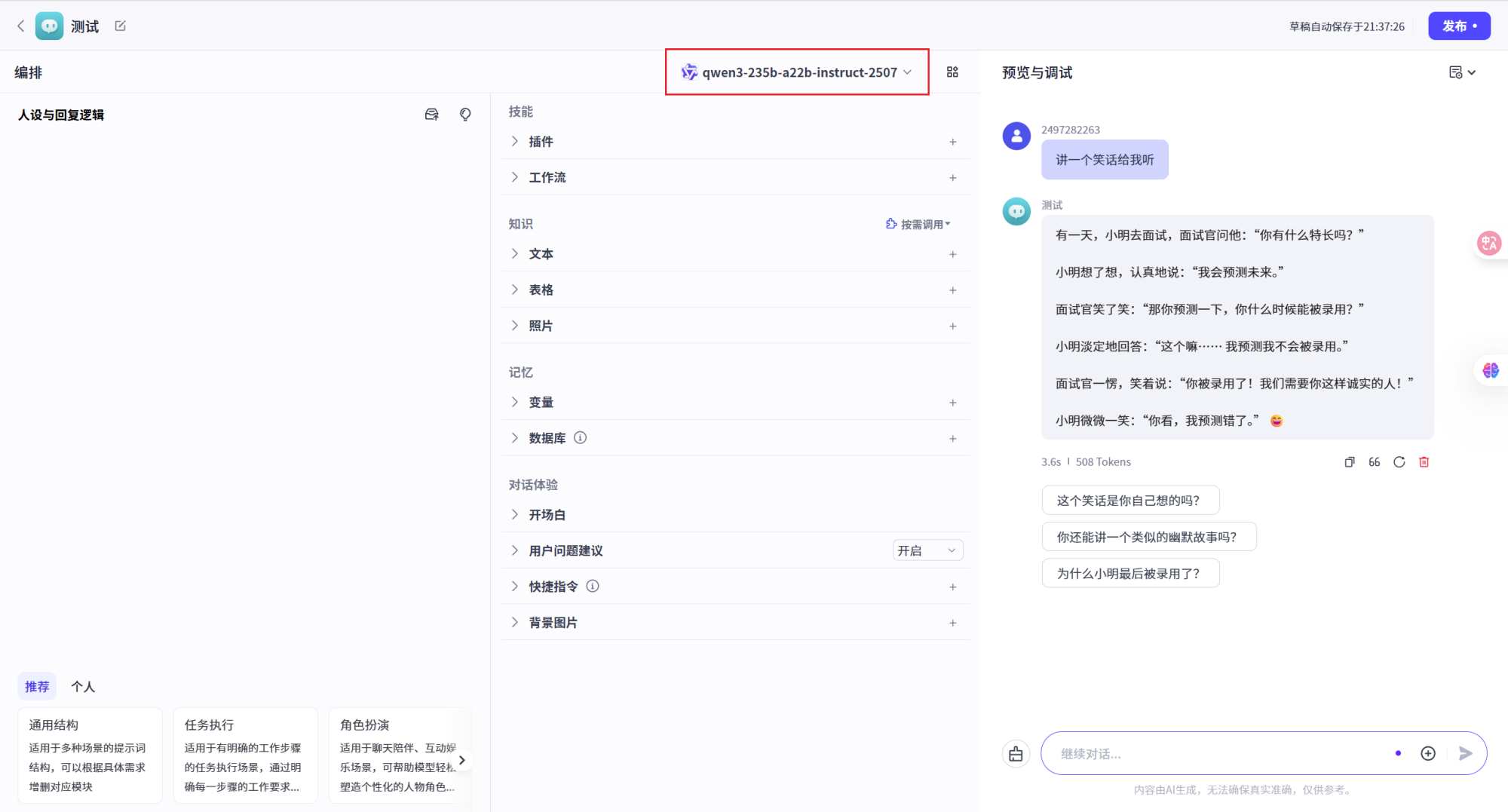This screenshot has width=1508, height=812.
Task: Select the 推荐 tab
Action: 37,686
